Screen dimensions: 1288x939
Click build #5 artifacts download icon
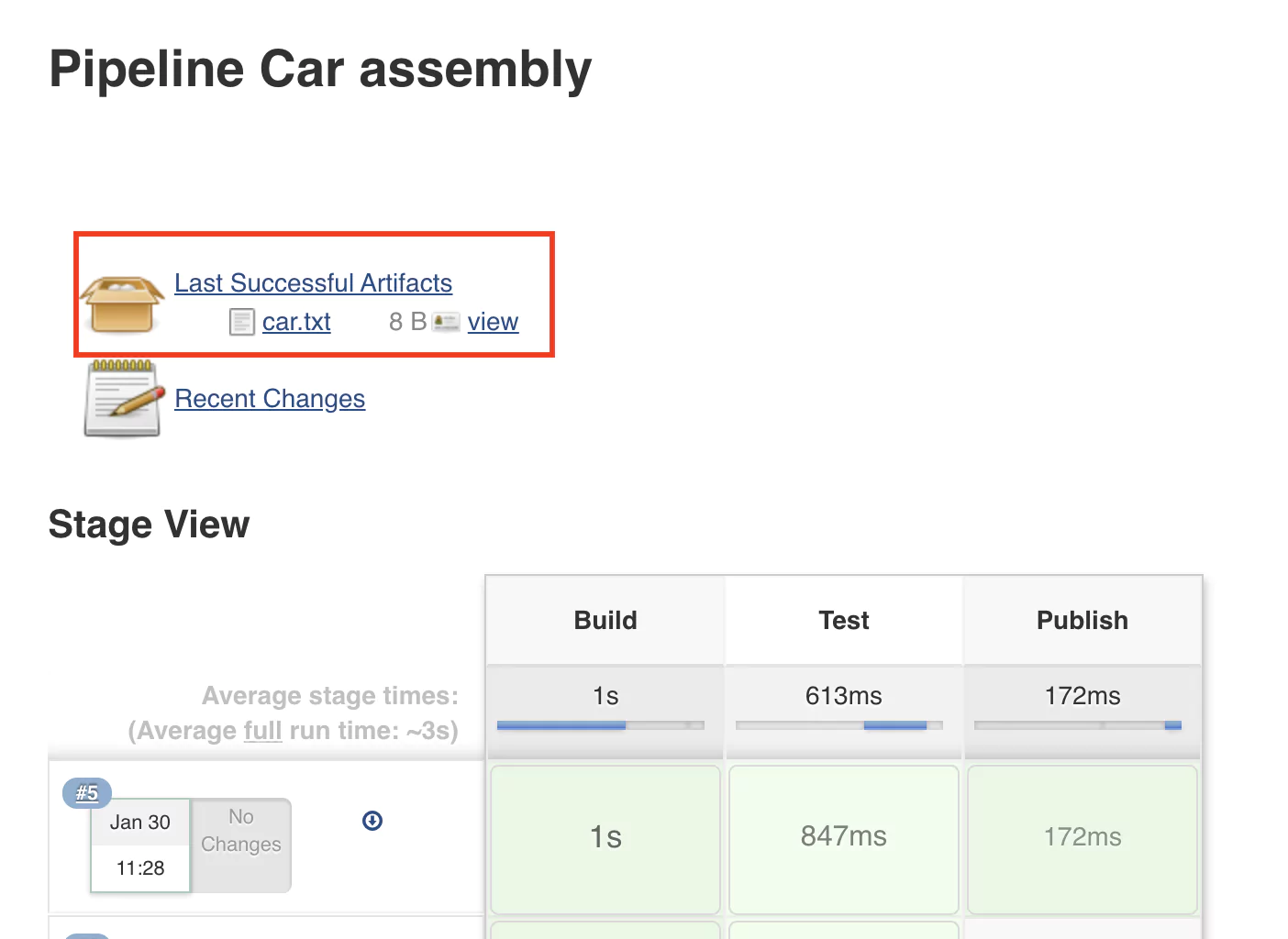click(x=372, y=821)
